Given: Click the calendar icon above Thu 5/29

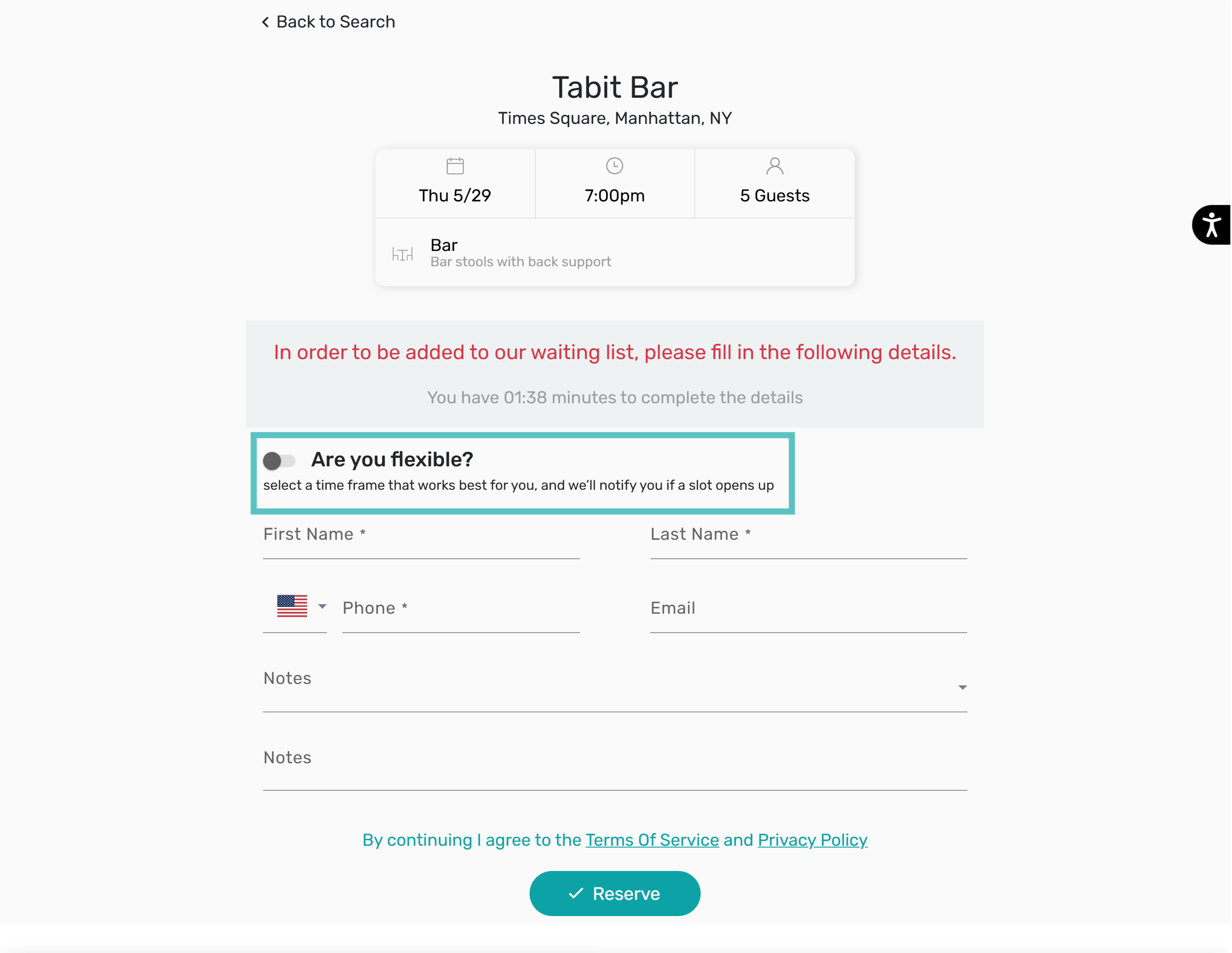Looking at the screenshot, I should click(455, 166).
